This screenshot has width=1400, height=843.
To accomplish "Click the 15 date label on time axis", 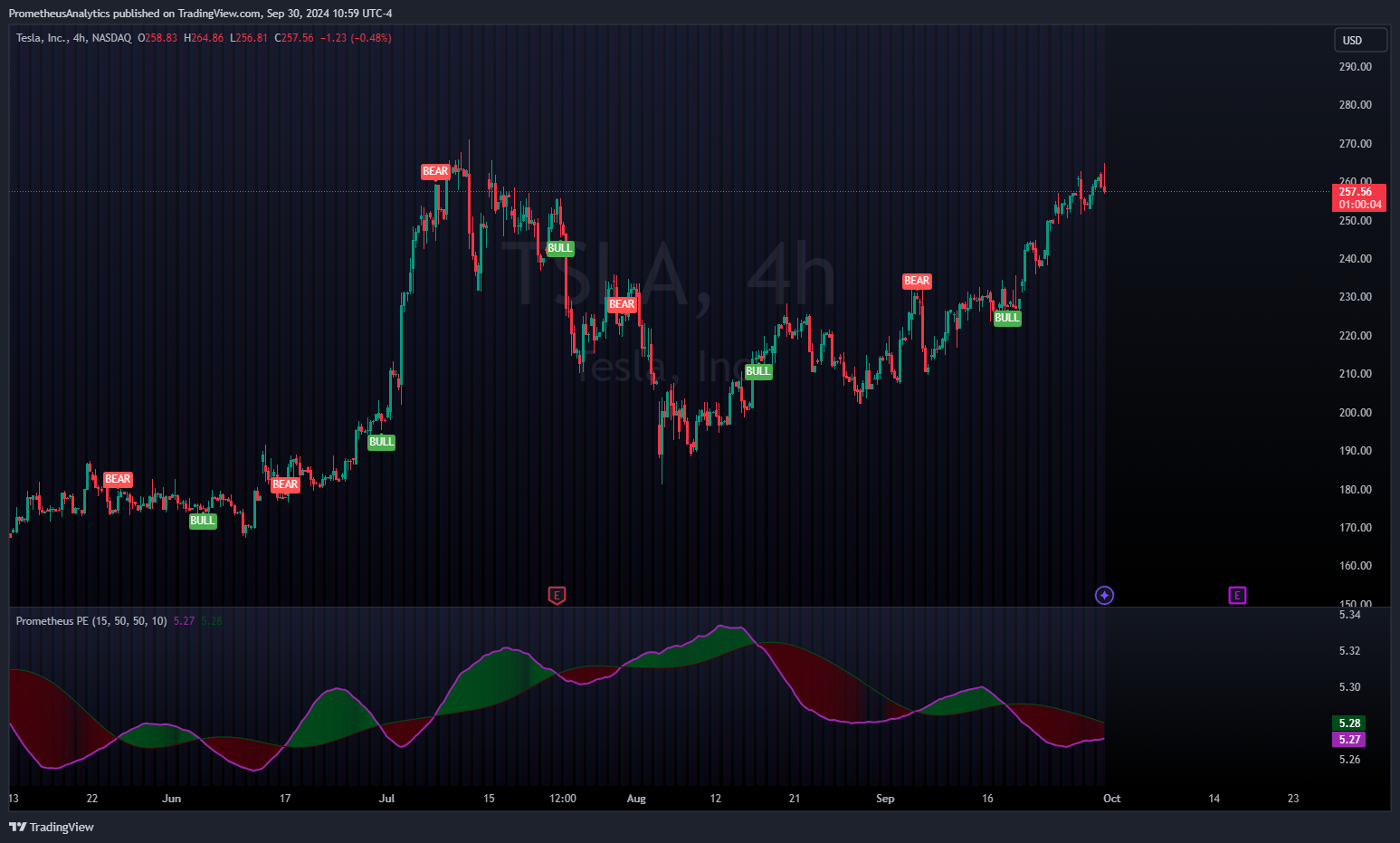I will pyautogui.click(x=489, y=799).
